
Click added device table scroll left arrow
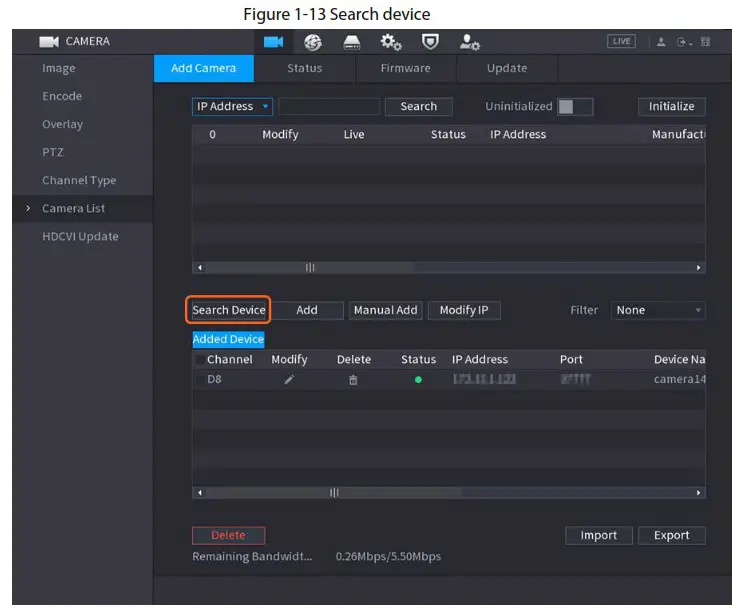tap(200, 493)
